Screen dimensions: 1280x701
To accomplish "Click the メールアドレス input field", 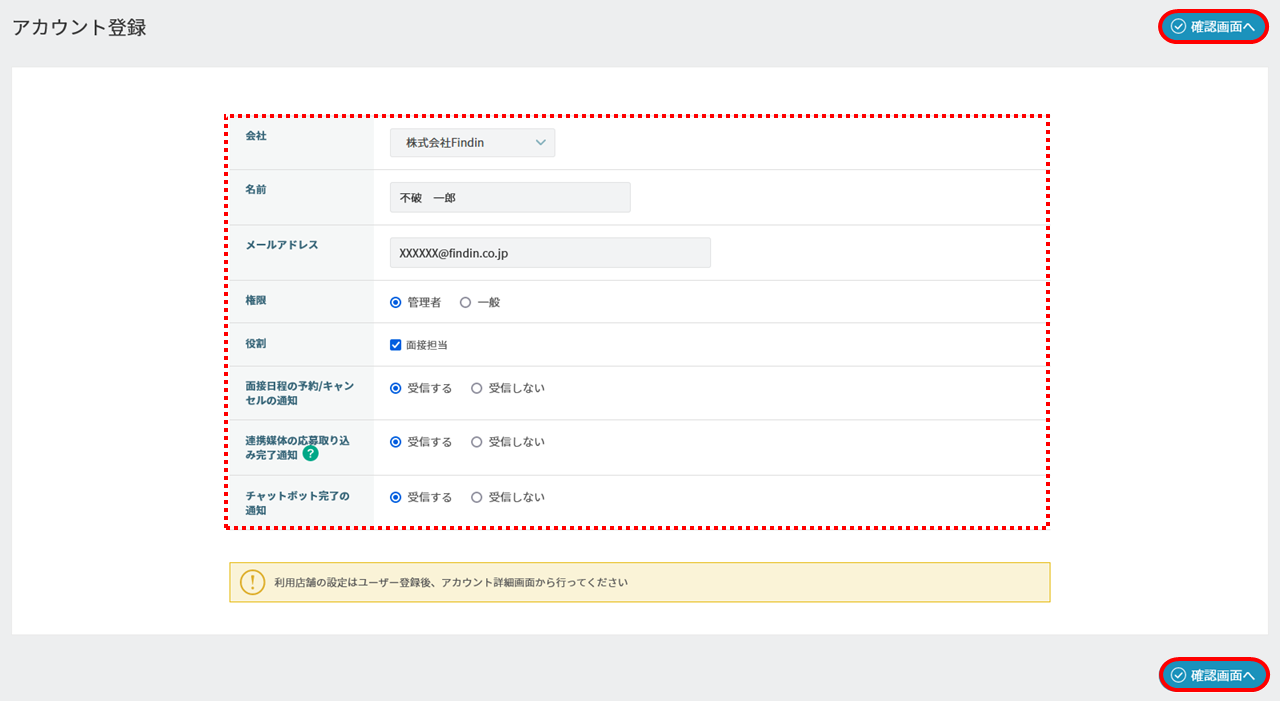I will (x=550, y=253).
